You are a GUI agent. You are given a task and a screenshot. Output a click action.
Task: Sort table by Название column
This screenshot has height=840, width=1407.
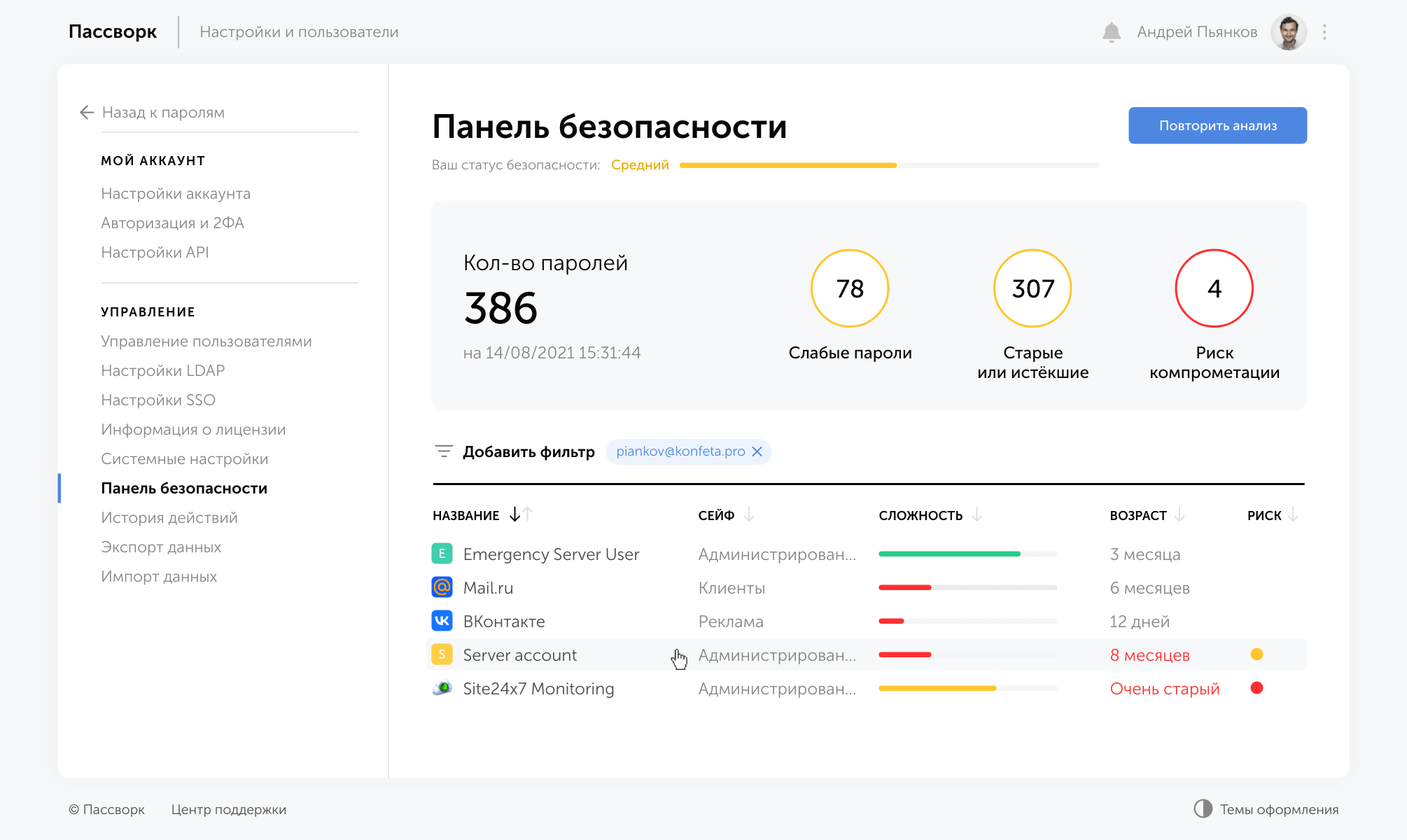point(466,516)
